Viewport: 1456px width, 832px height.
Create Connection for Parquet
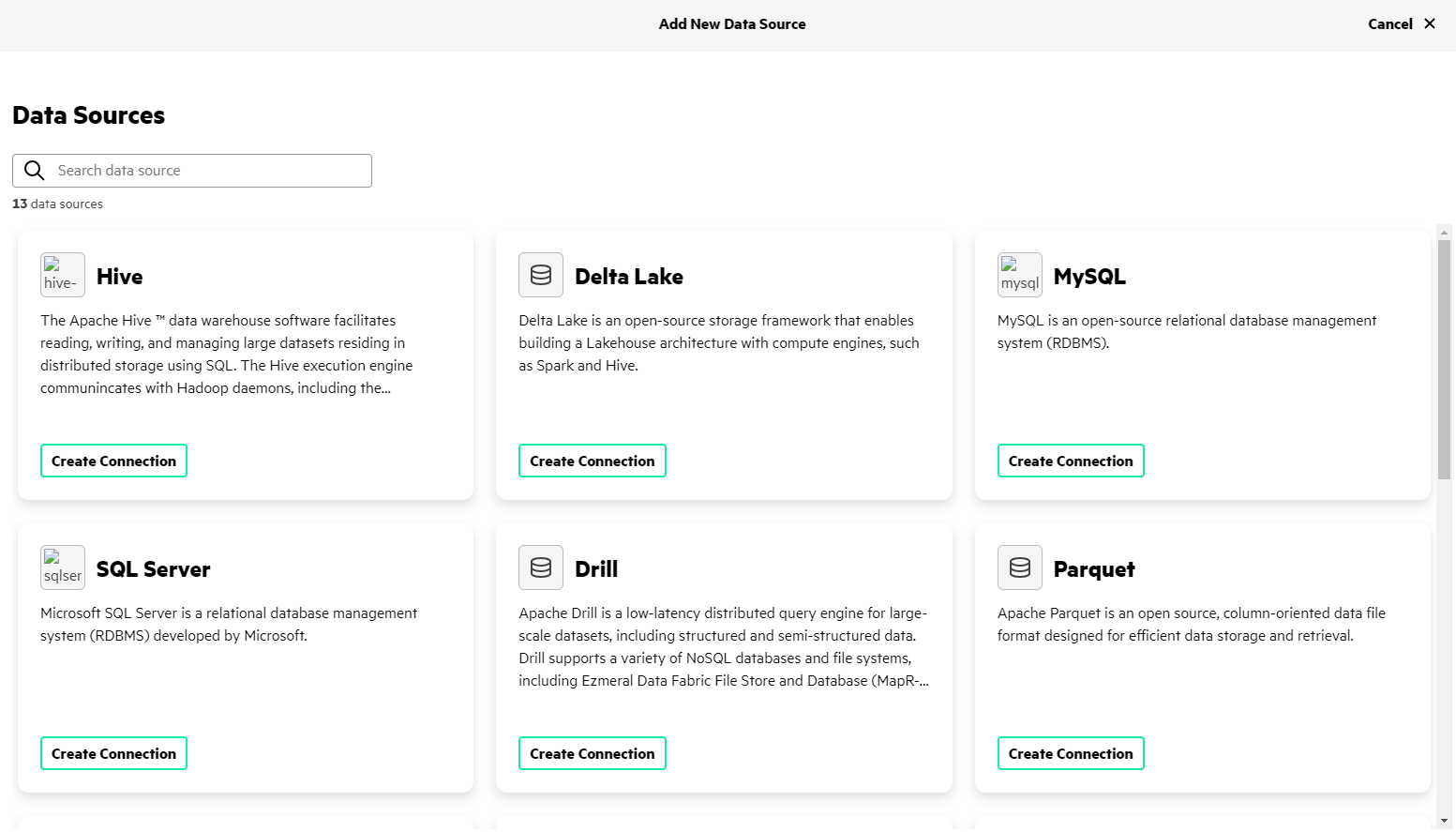tap(1071, 753)
